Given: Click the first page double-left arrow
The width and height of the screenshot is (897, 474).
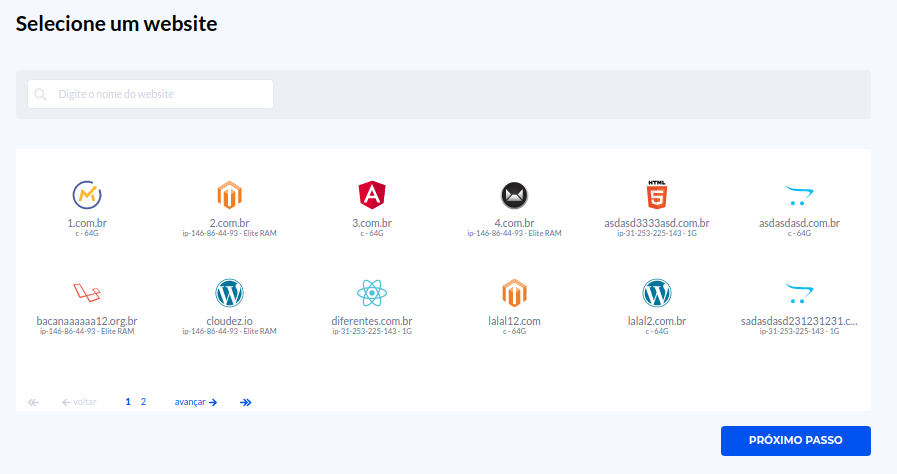Looking at the screenshot, I should (x=33, y=402).
